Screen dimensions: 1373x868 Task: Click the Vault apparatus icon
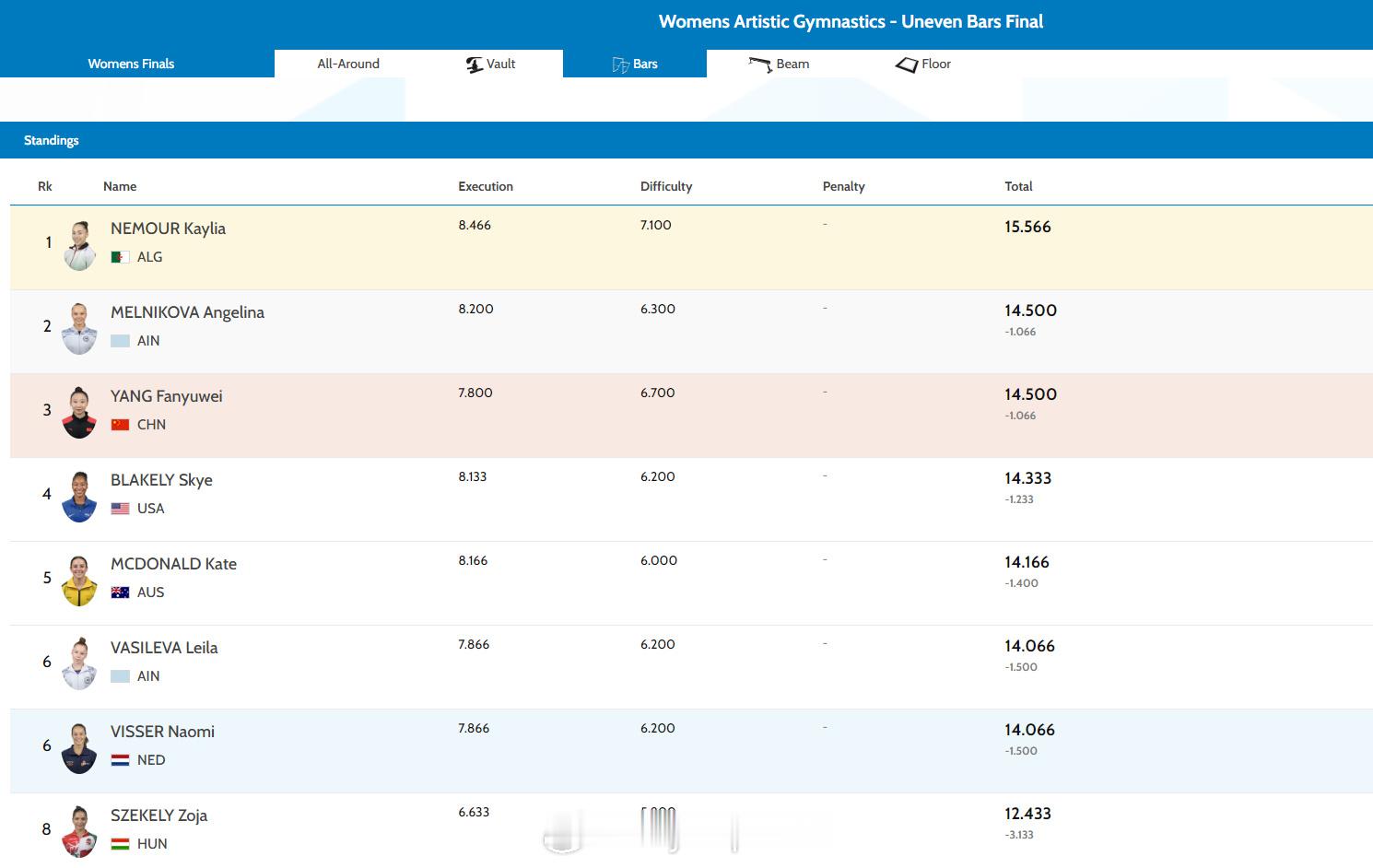coord(475,65)
